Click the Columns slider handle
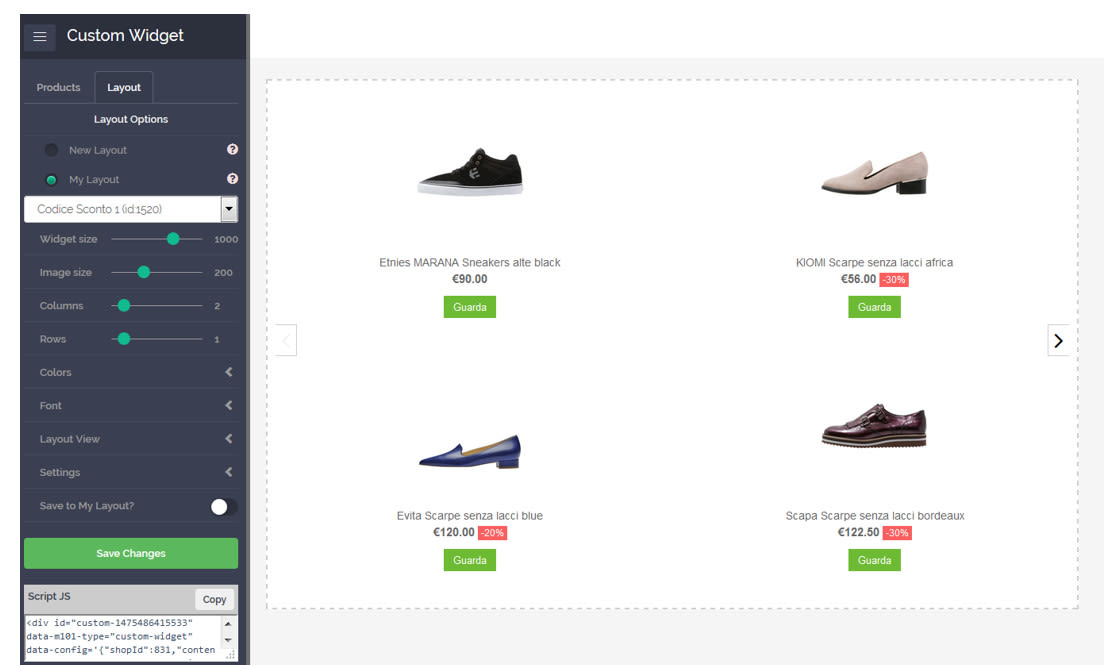The image size is (1119, 665). [x=123, y=305]
